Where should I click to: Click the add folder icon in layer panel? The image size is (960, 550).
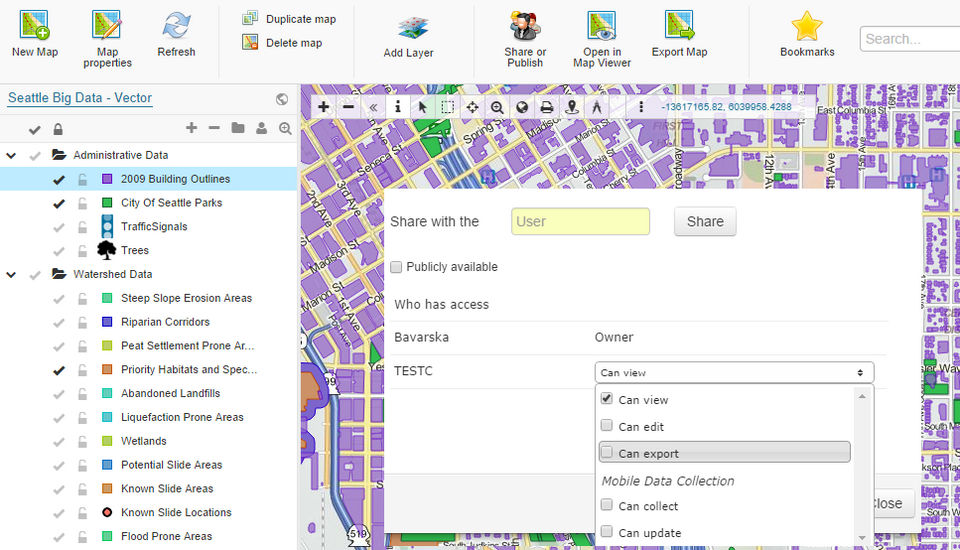(x=237, y=128)
